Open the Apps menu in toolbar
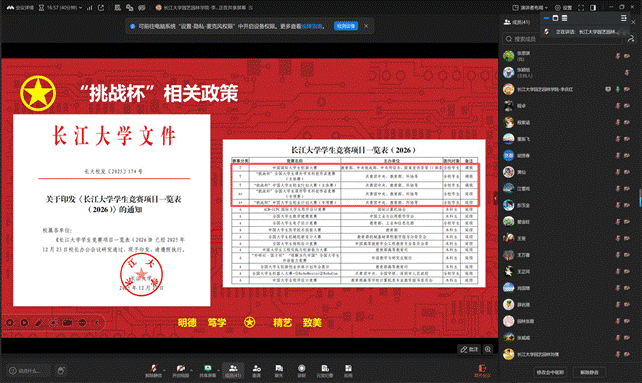The height and width of the screenshot is (383, 642). tap(348, 371)
